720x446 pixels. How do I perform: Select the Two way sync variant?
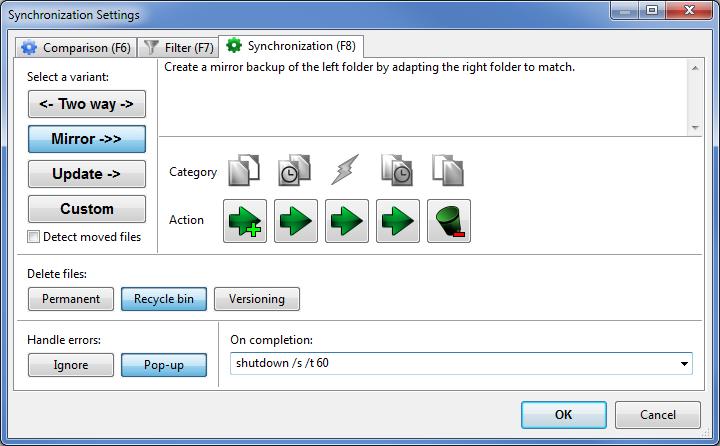coord(87,104)
